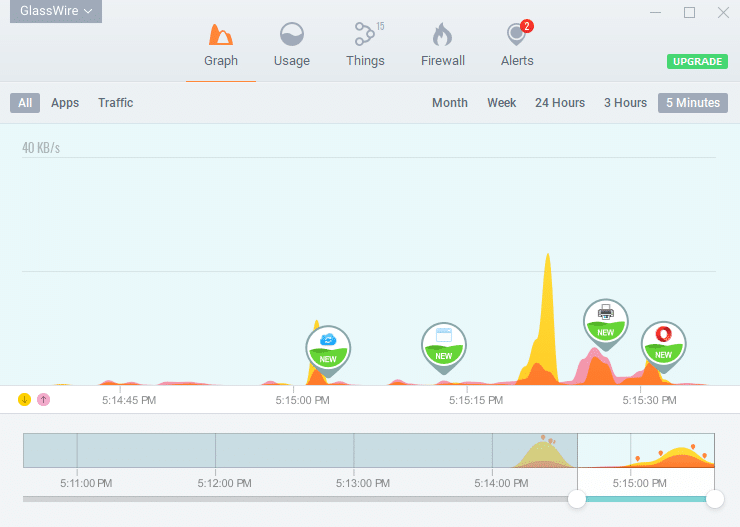
Task: Set time range to 3 Hours
Action: click(625, 103)
